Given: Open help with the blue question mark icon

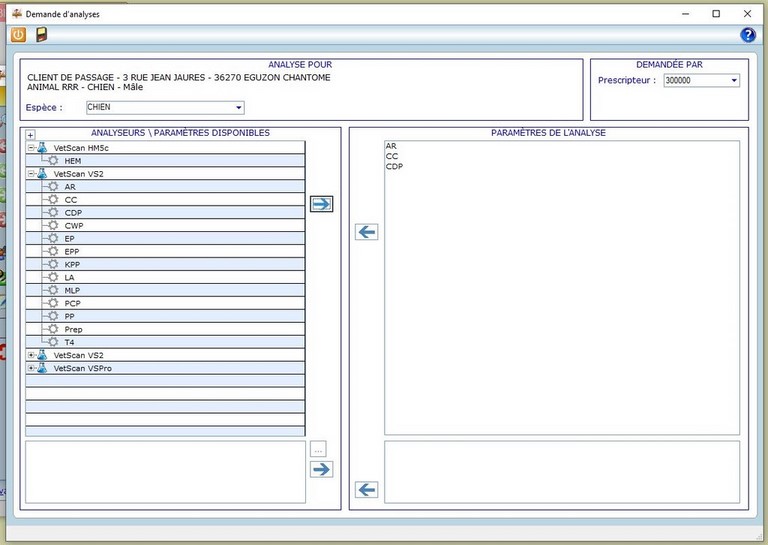Looking at the screenshot, I should tap(747, 35).
